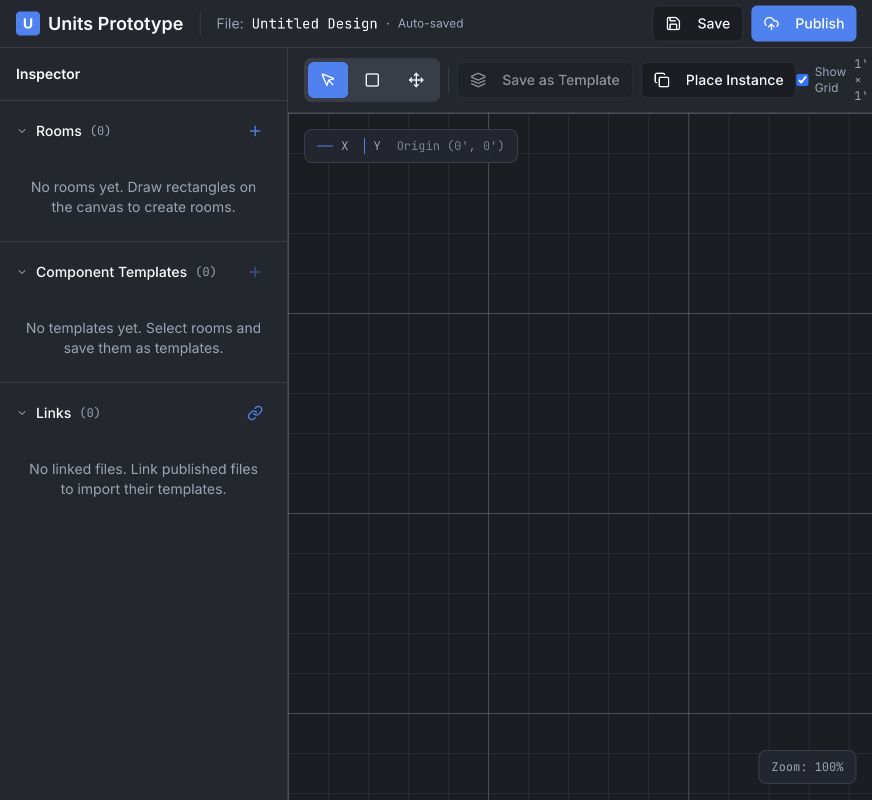
Task: Click the blue U app logo
Action: 28,23
